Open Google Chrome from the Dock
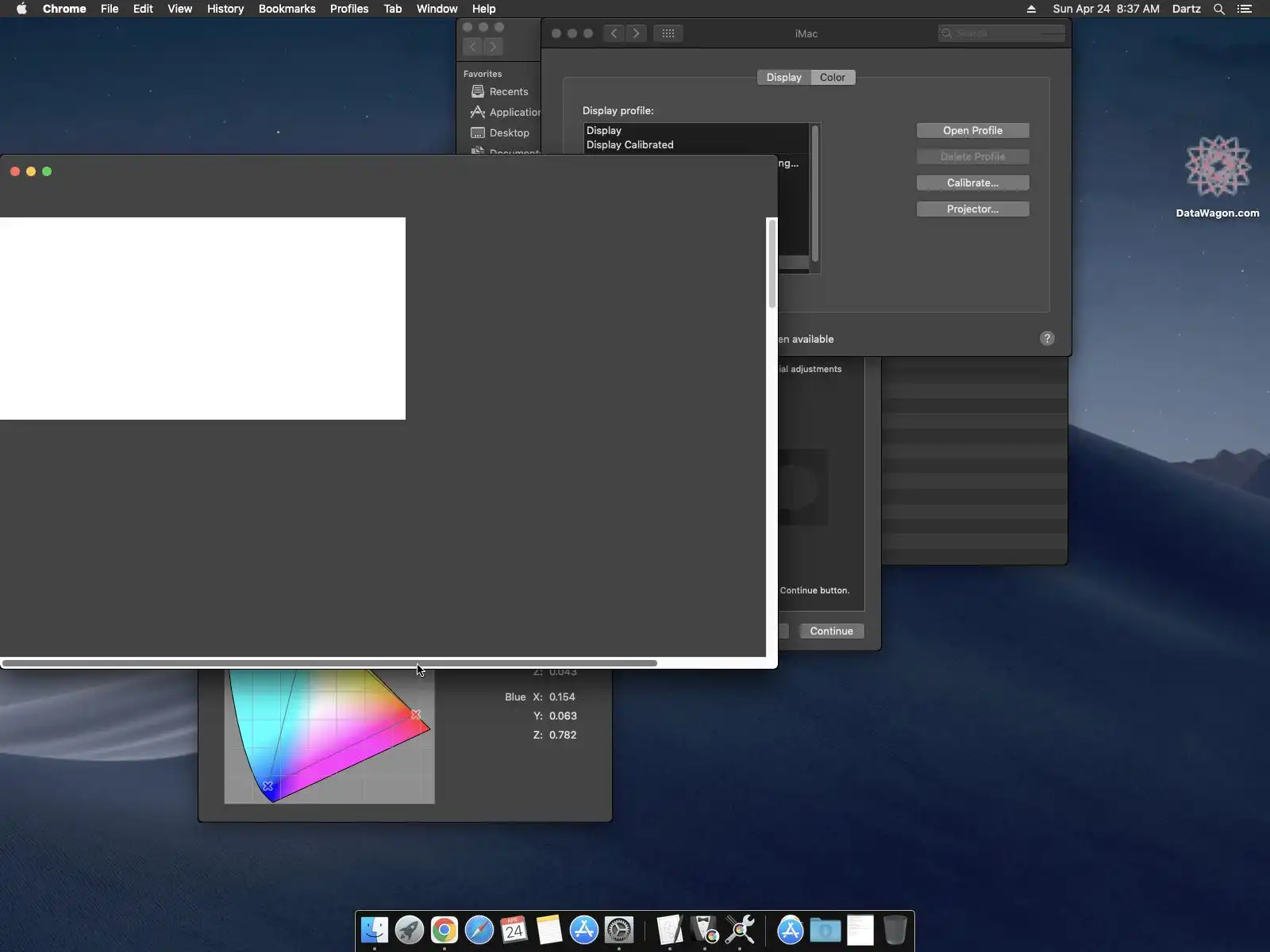This screenshot has width=1270, height=952. 444,930
